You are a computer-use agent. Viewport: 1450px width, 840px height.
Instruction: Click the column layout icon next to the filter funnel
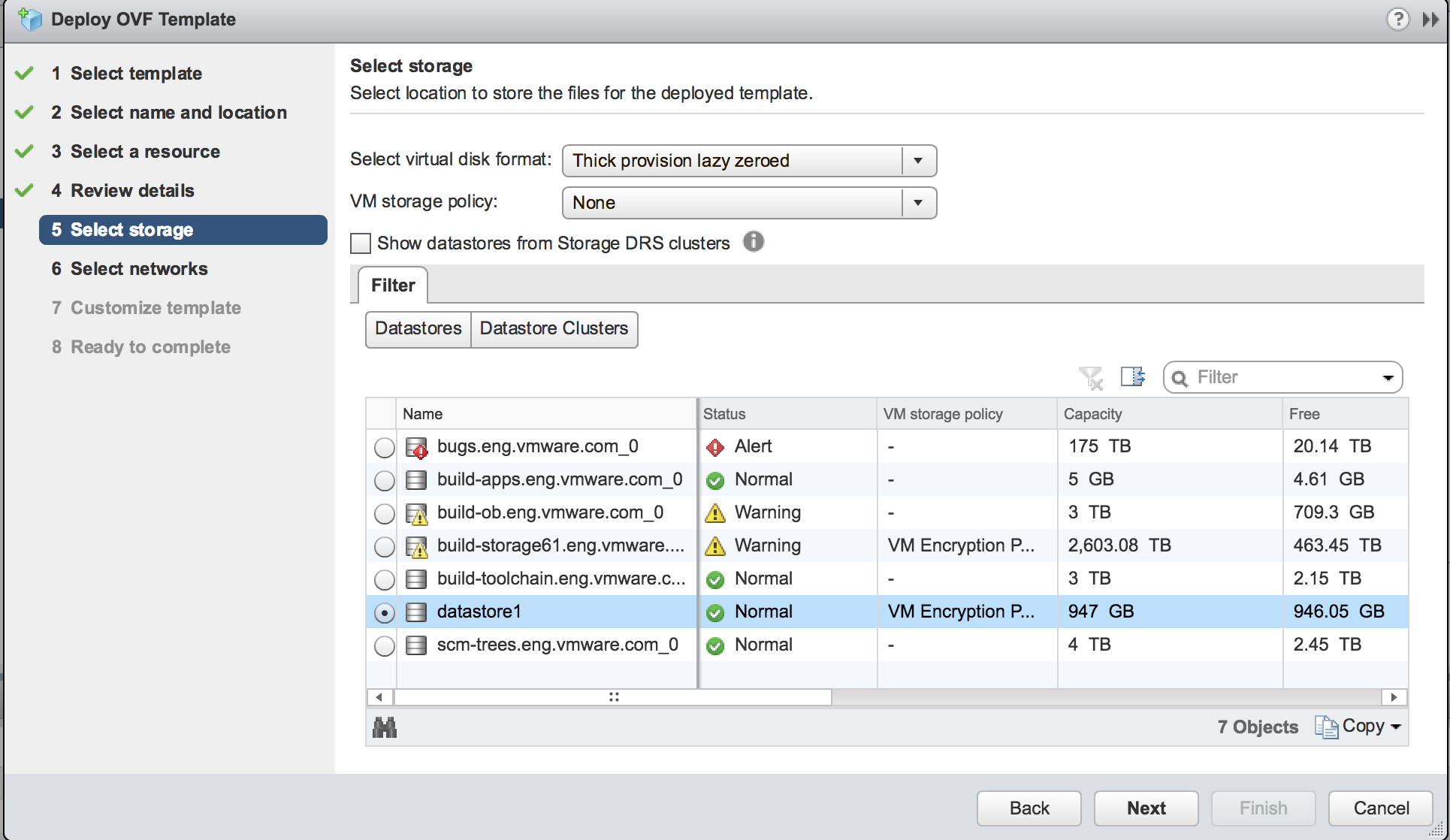[x=1133, y=378]
